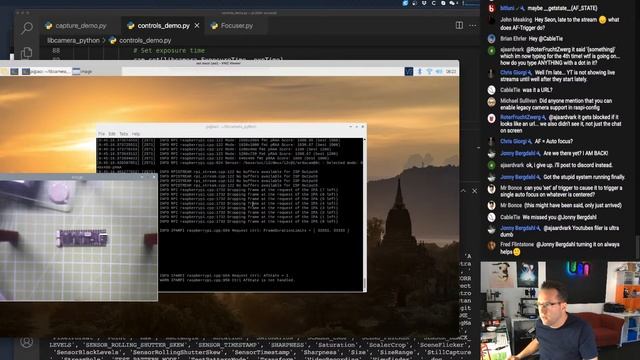Select the pi@aci terminal taskbar entry
Viewport: 640px width, 360px height.
point(46,71)
